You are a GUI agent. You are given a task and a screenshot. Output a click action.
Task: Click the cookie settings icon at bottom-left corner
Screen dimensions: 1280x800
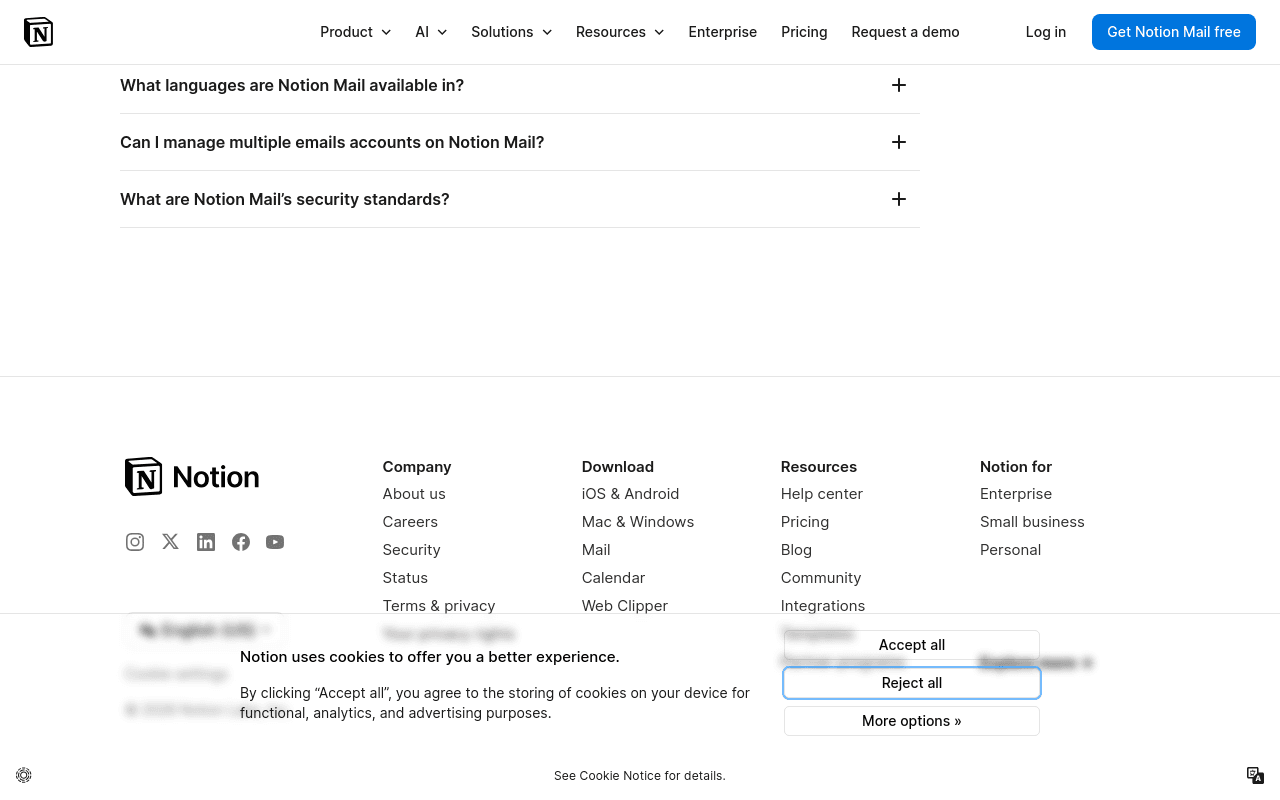pos(24,775)
